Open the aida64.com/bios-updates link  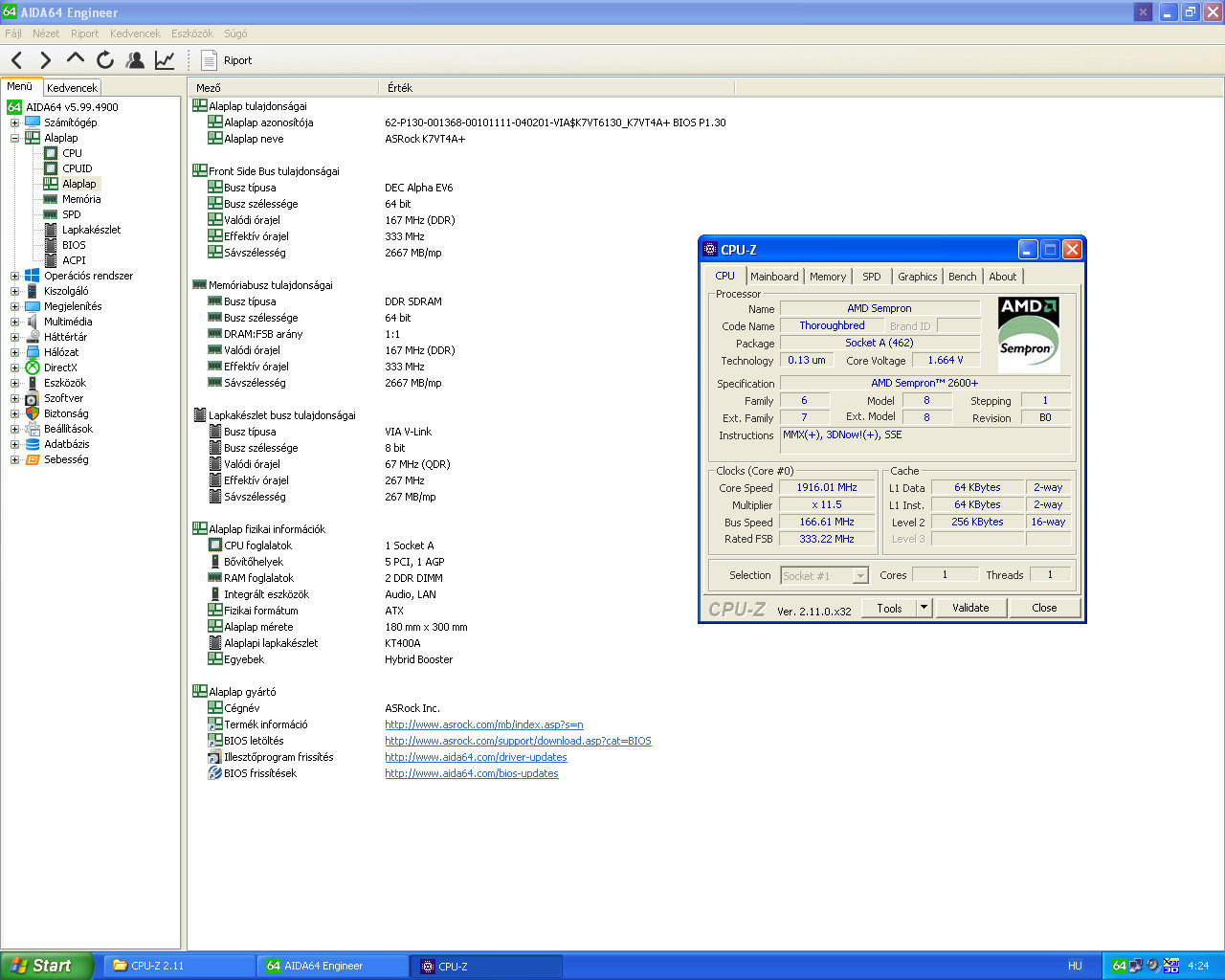pyautogui.click(x=472, y=773)
